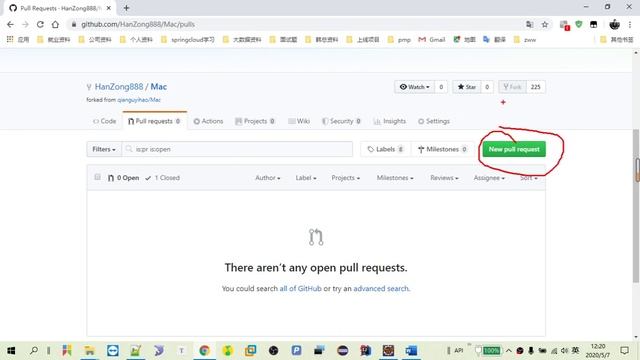Open the green shield extension icon
The image size is (640, 360).
click(578, 24)
